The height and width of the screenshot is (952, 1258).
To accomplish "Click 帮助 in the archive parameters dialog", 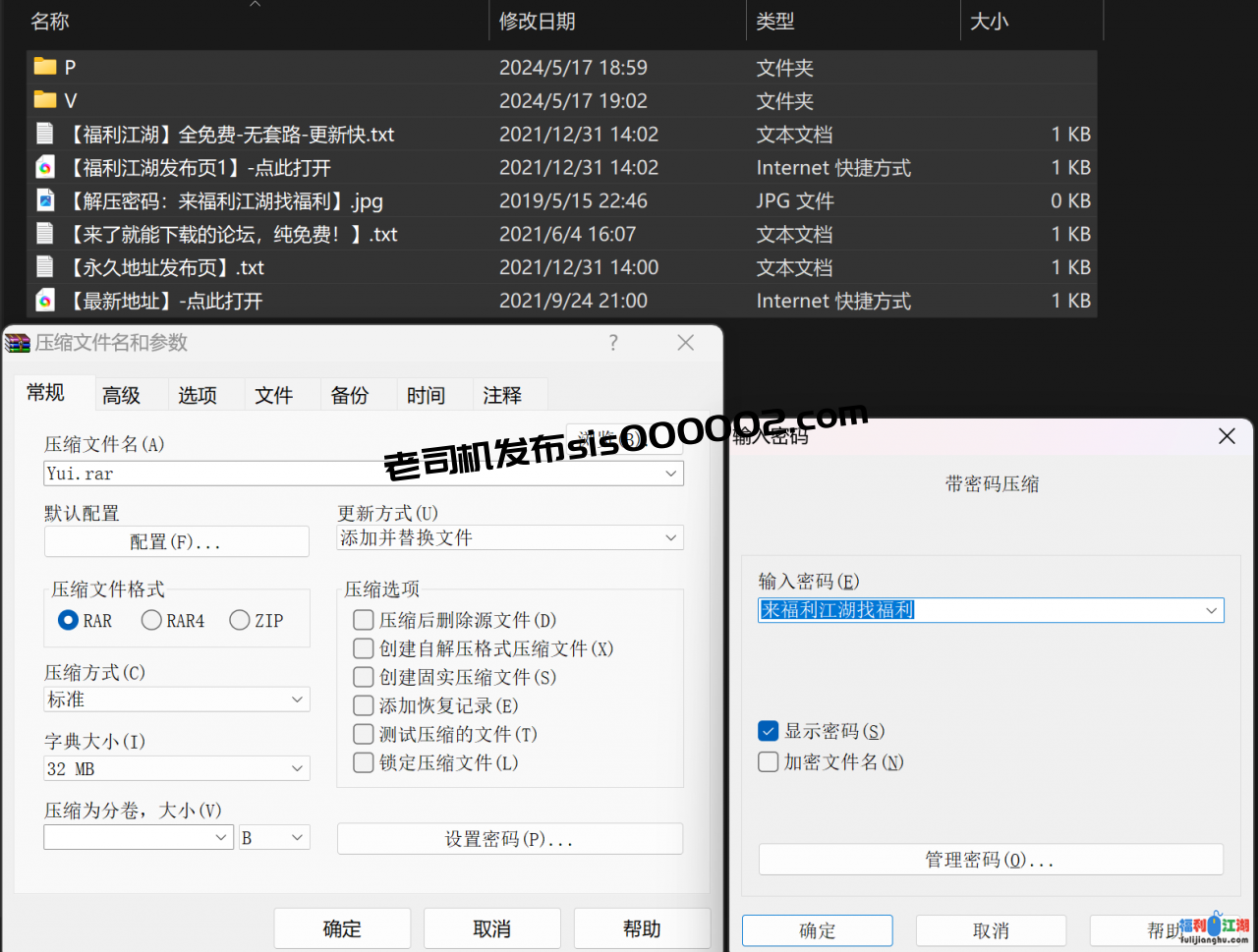I will (643, 928).
